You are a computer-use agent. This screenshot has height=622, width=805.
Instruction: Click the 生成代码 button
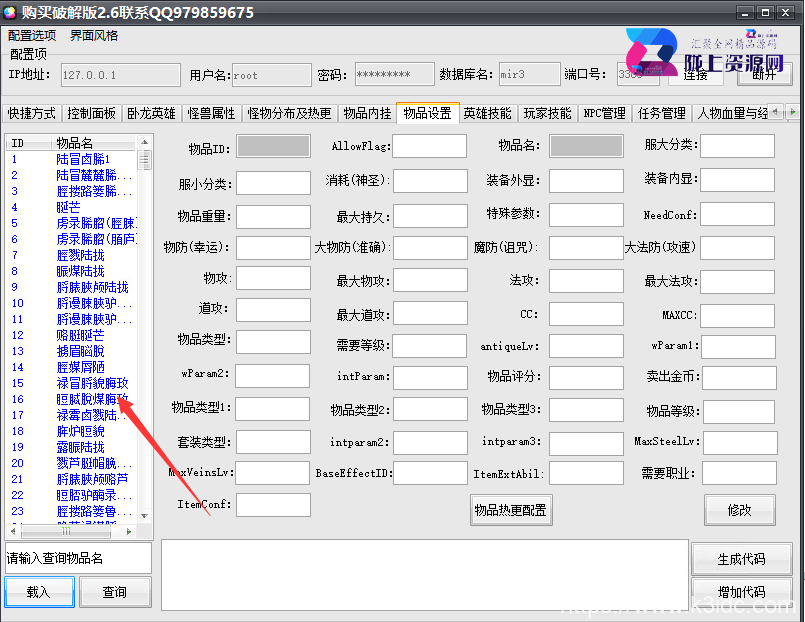(x=741, y=558)
